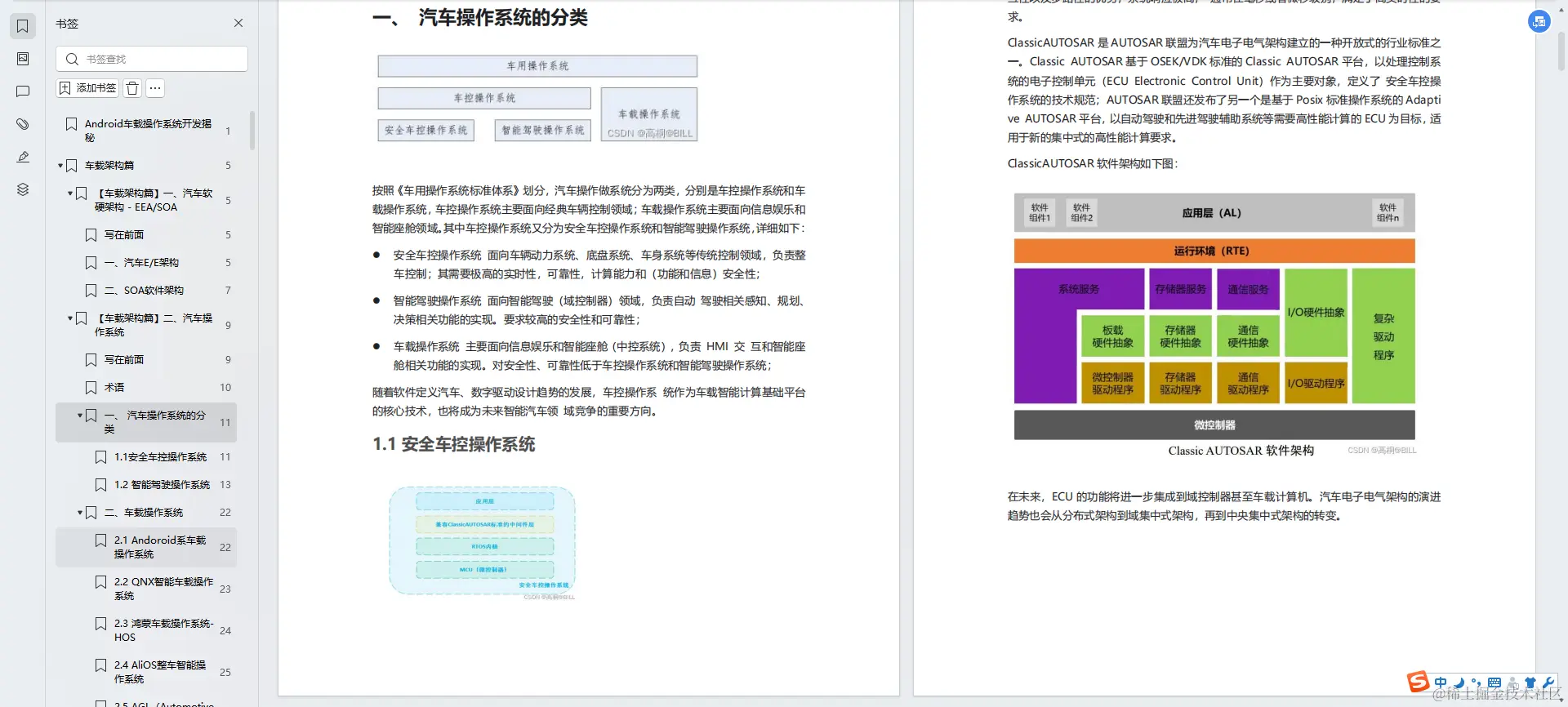1568x707 pixels.
Task: Collapse the 二、车载操作系统 bookmark node
Action: coord(80,513)
